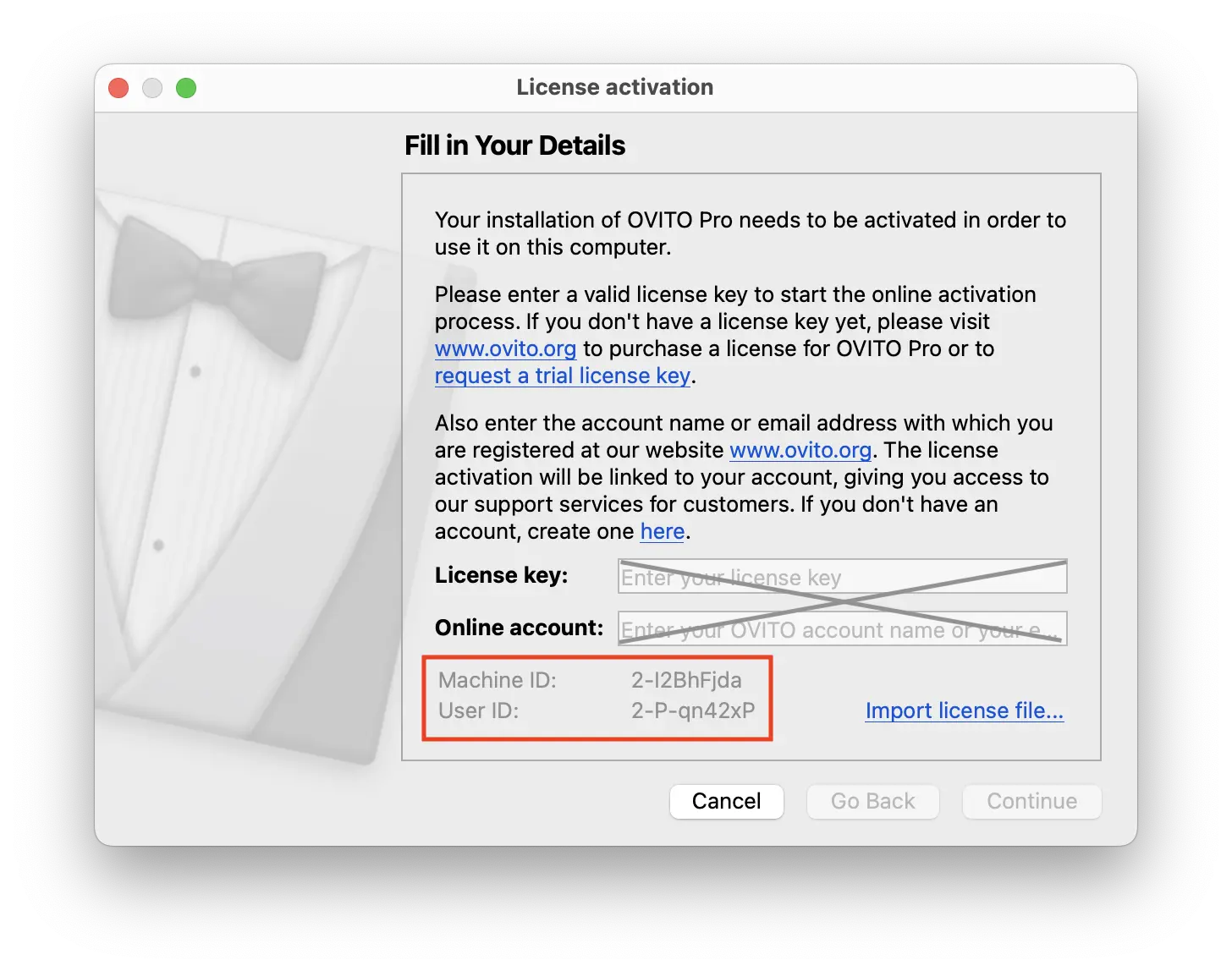
Task: Select the Machine ID value 2-I2BhFjda
Action: (x=685, y=679)
